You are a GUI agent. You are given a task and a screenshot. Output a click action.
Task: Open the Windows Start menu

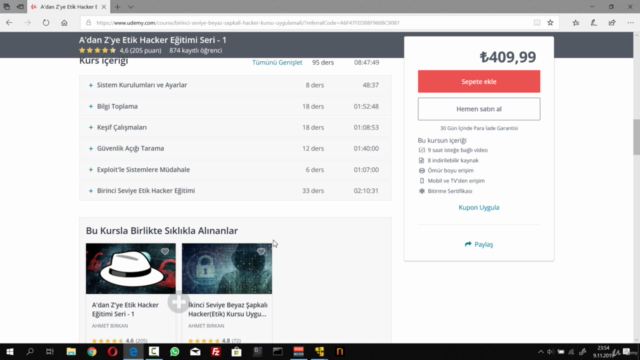click(10, 351)
